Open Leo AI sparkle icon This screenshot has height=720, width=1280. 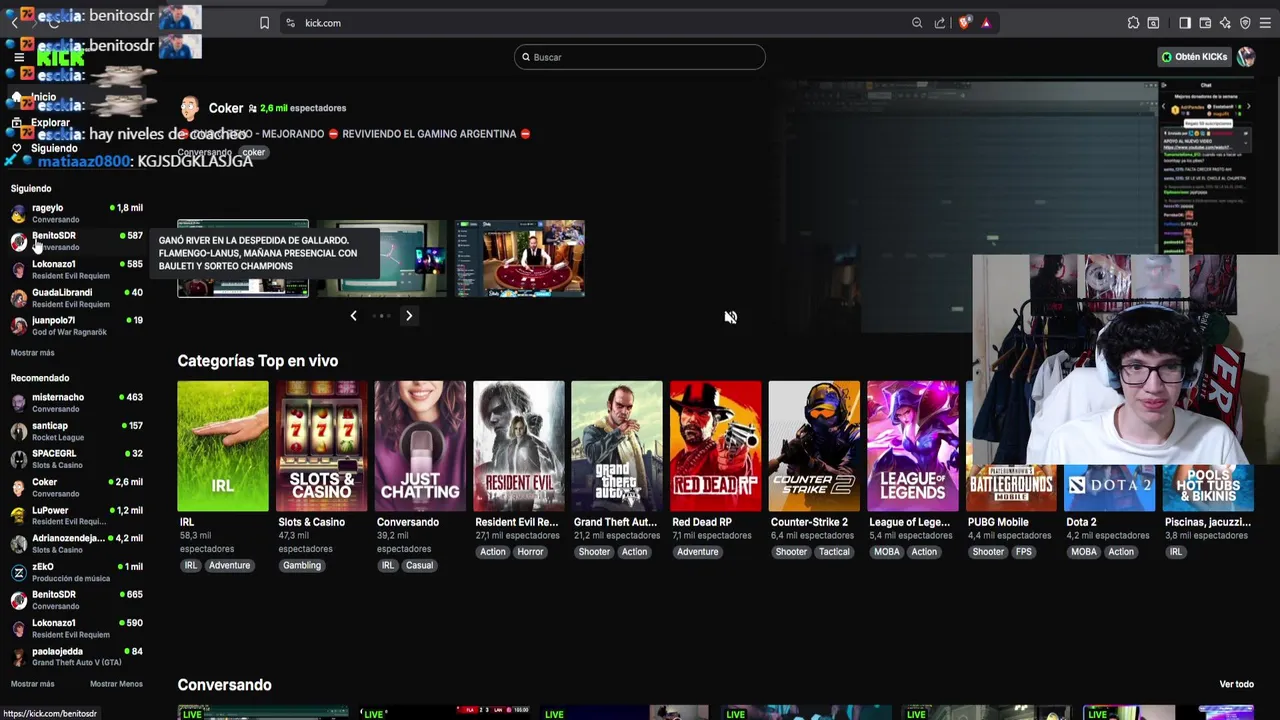click(x=1225, y=23)
